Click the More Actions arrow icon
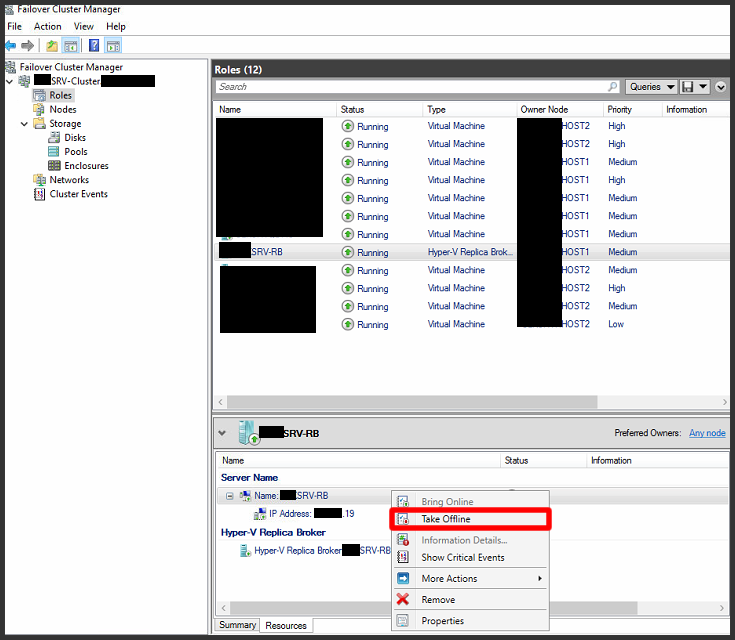Viewport: 735px width, 640px height. click(403, 578)
